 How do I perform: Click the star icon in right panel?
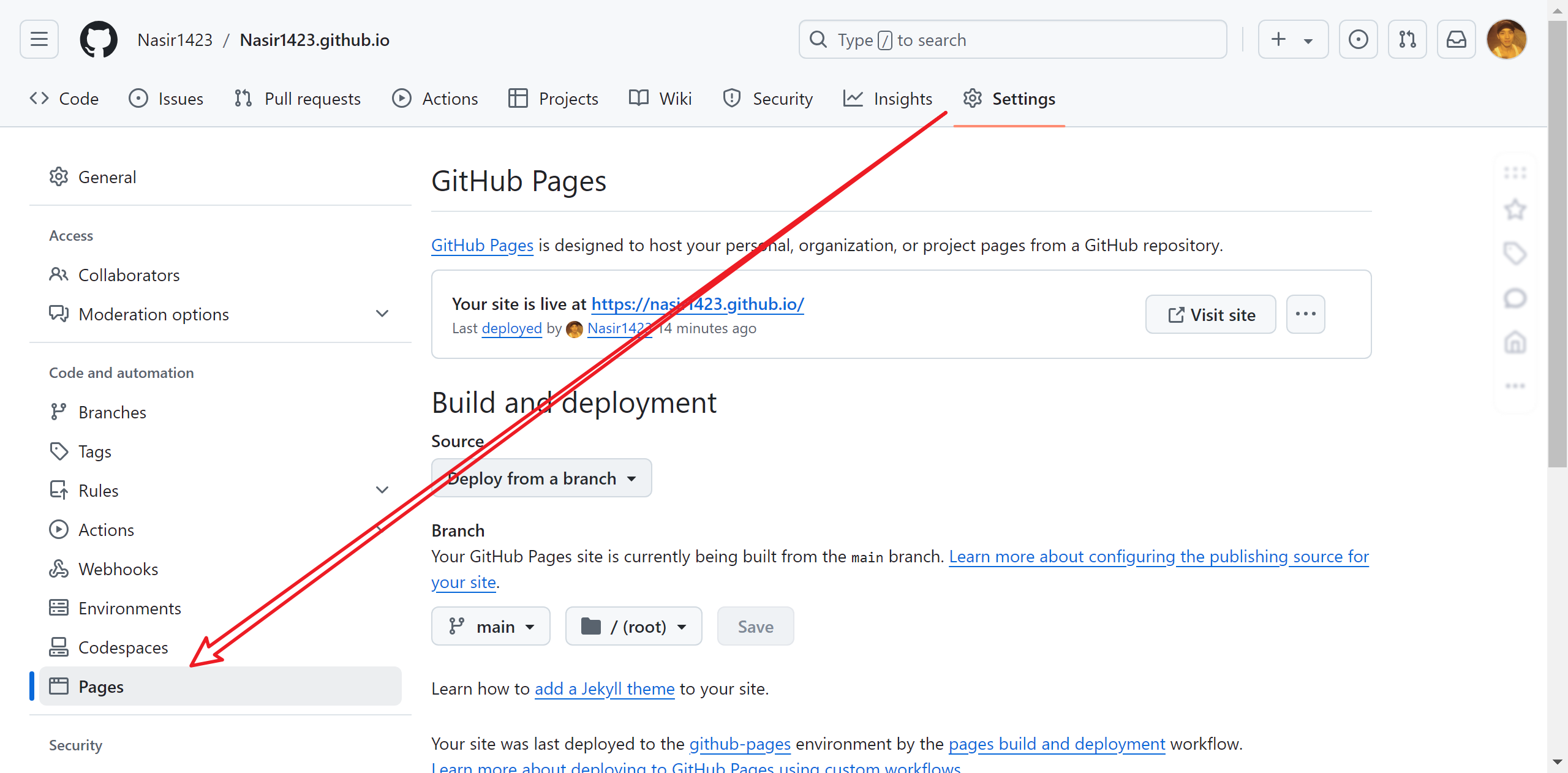(x=1515, y=210)
